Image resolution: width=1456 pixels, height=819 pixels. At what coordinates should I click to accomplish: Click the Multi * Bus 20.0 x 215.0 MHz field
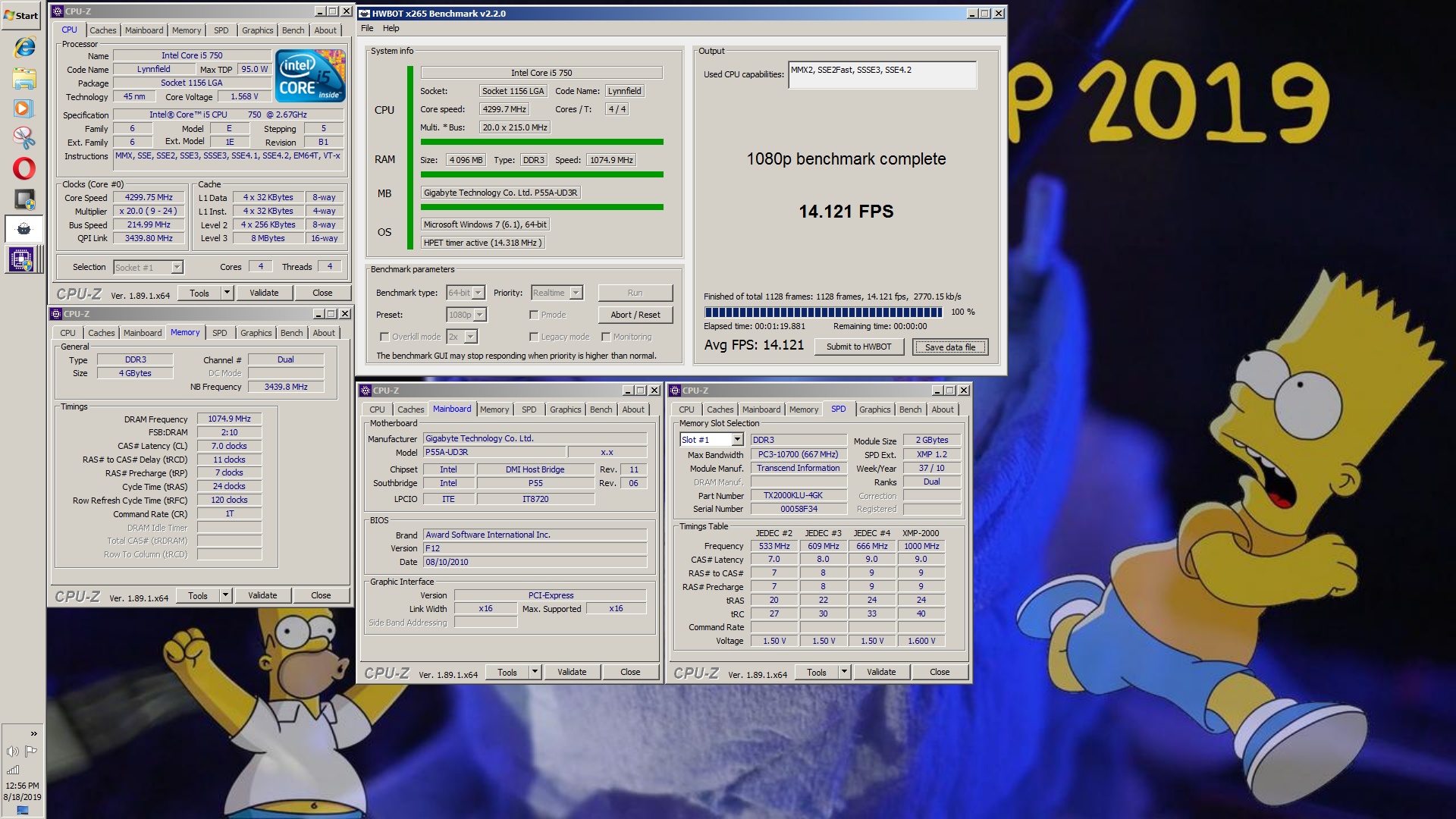[x=515, y=127]
